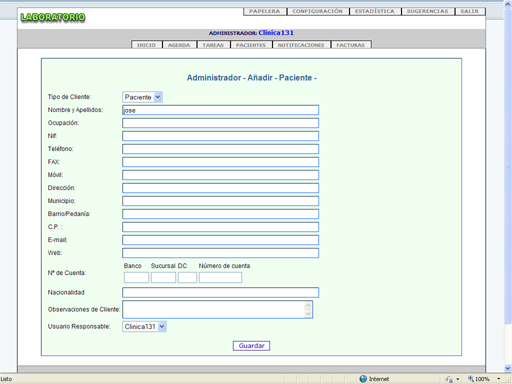Open the PAPELERA menu
This screenshot has width=512, height=384.
265,11
